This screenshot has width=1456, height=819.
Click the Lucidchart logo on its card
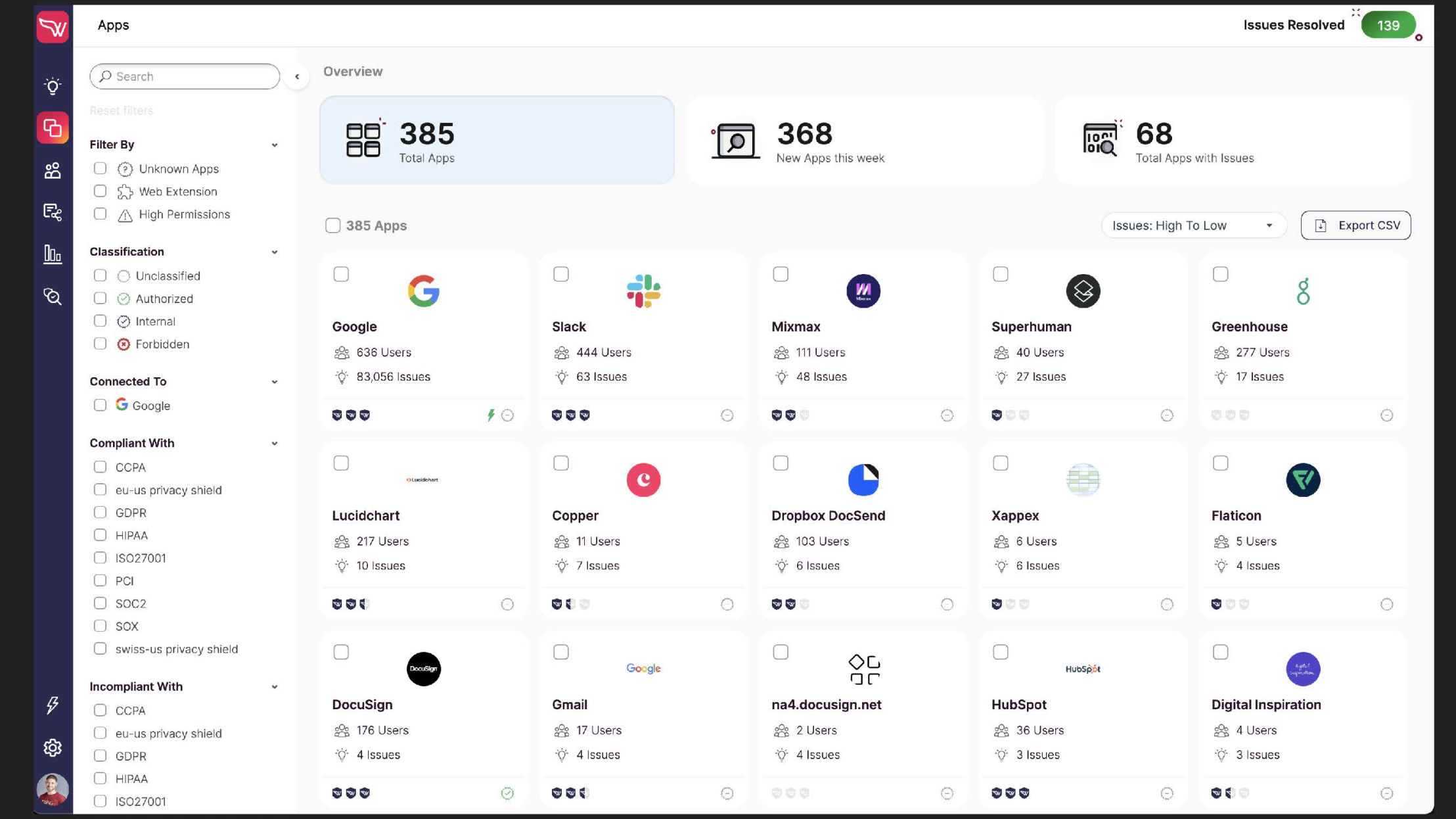pyautogui.click(x=422, y=480)
